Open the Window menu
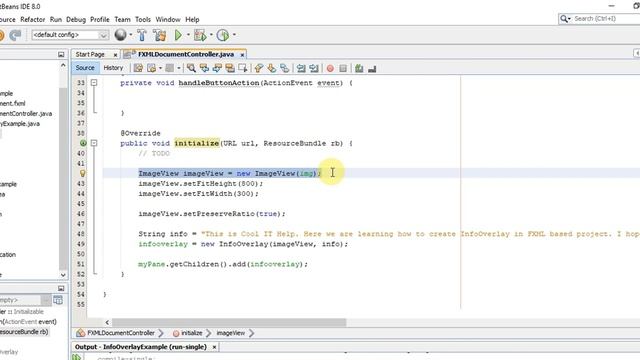The width and height of the screenshot is (640, 360). pyautogui.click(x=168, y=20)
